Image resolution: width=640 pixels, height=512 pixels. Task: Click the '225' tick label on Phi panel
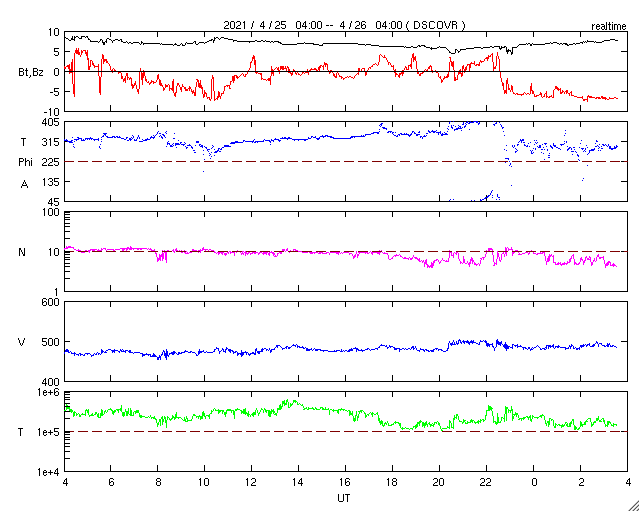[51, 162]
